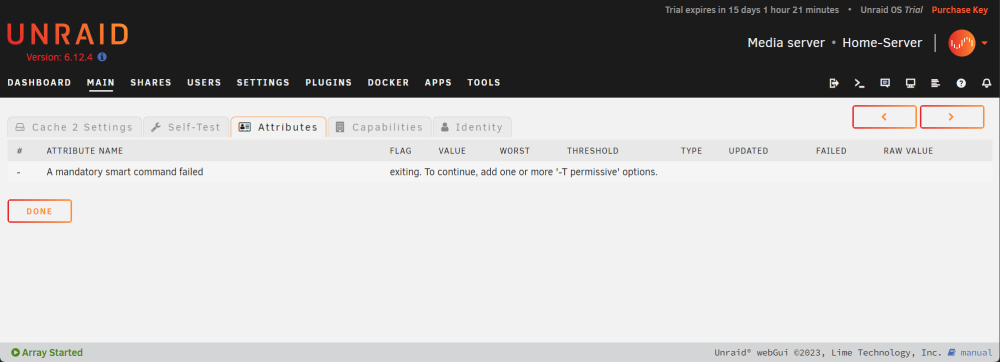Switch to the Self-Test tab
Image resolution: width=1000 pixels, height=362 pixels.
coord(186,127)
